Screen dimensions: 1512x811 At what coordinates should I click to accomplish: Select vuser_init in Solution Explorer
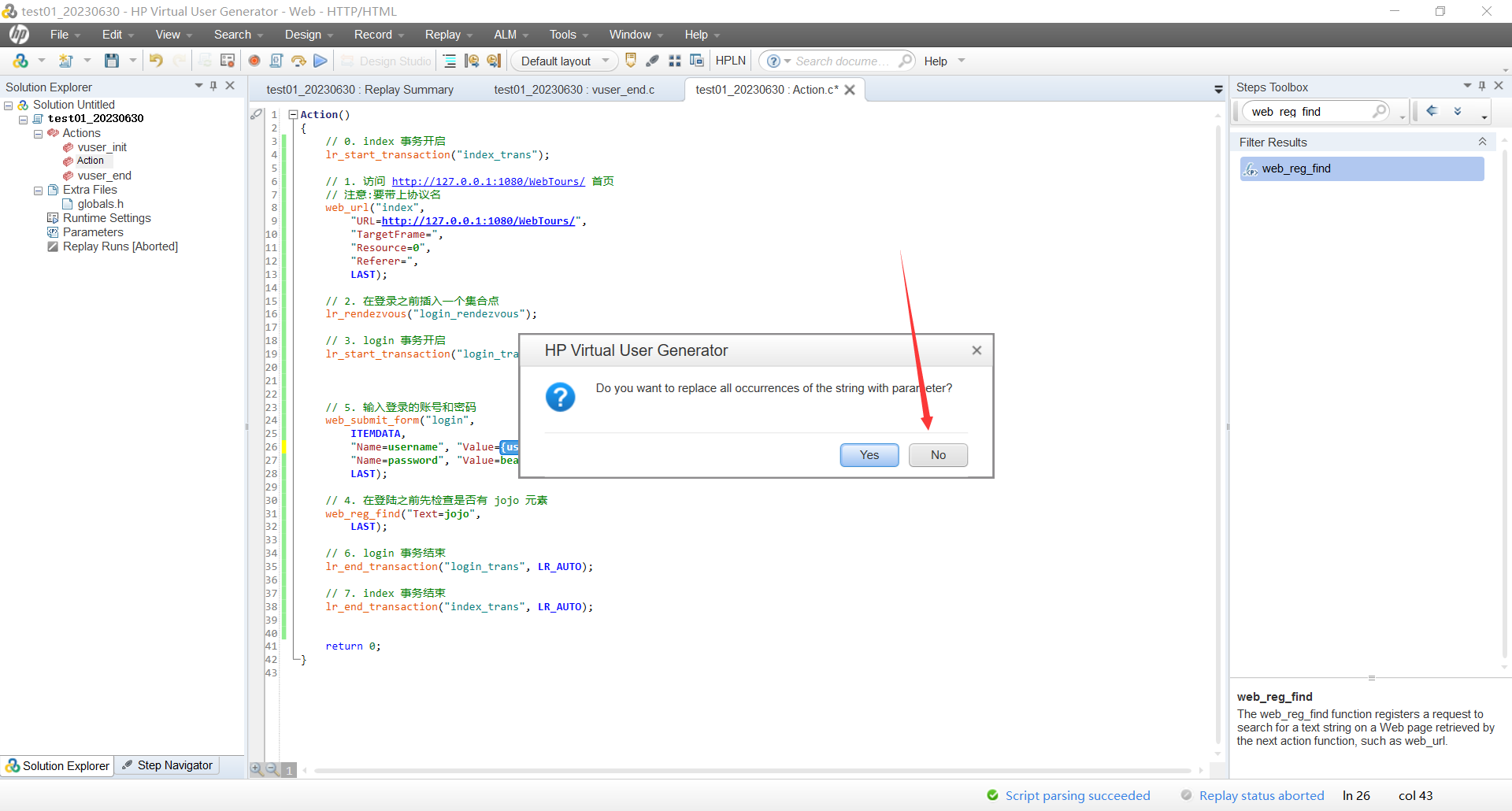coord(102,147)
